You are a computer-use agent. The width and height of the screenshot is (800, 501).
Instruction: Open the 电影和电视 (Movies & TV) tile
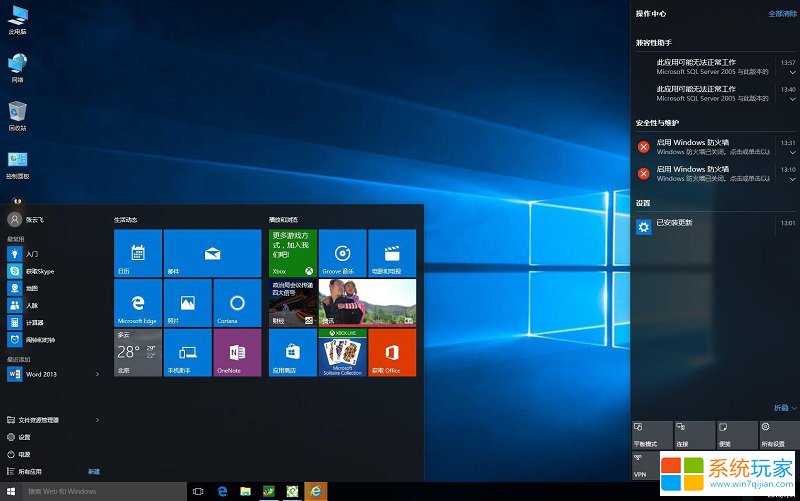(392, 253)
